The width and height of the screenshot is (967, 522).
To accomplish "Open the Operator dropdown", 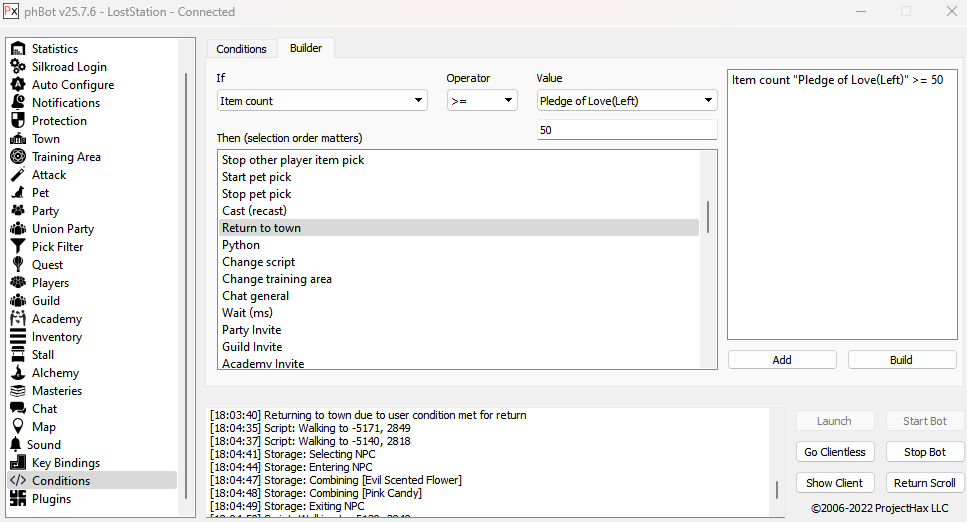I will pyautogui.click(x=481, y=100).
